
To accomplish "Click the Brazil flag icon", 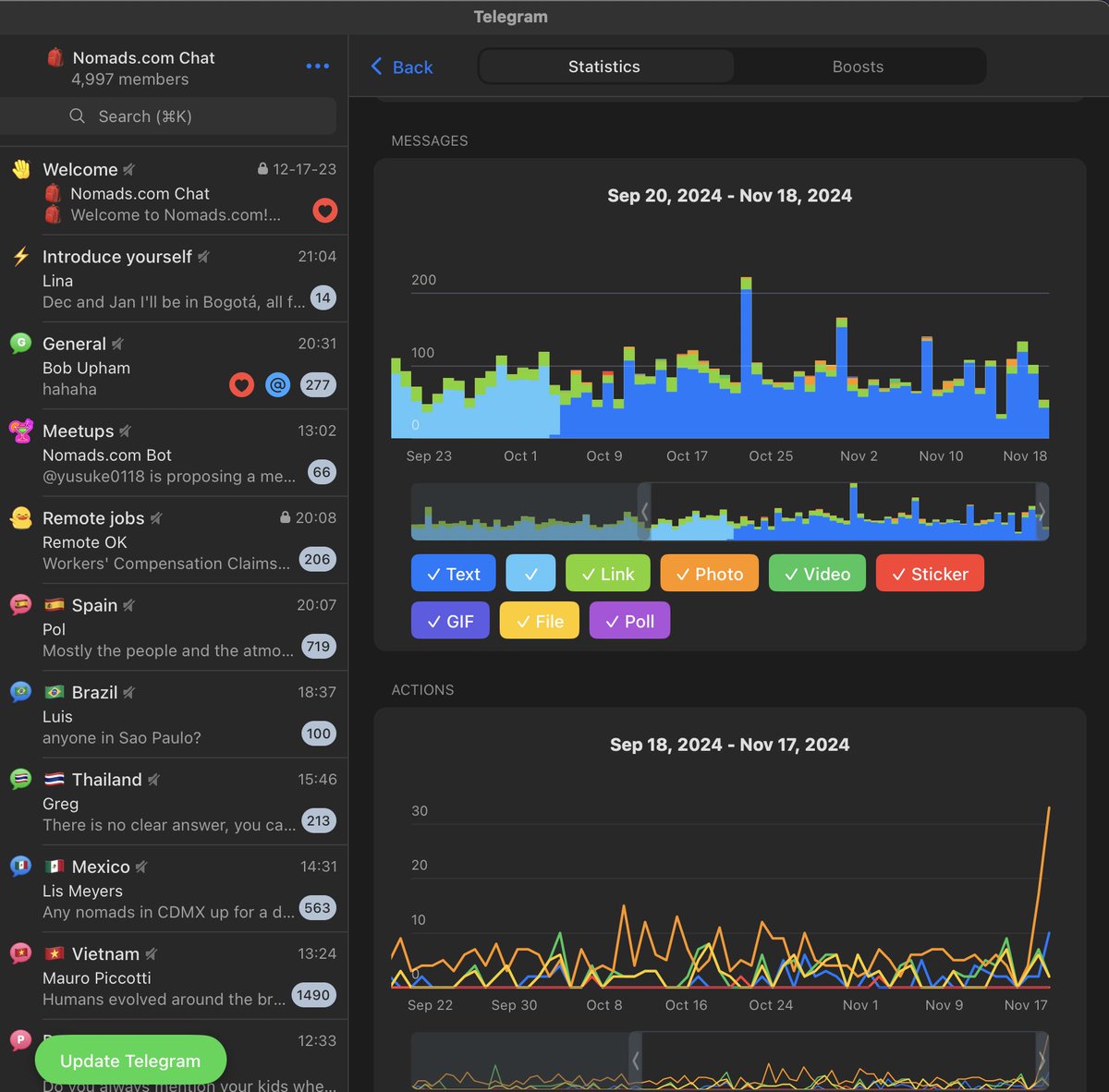I will point(55,692).
